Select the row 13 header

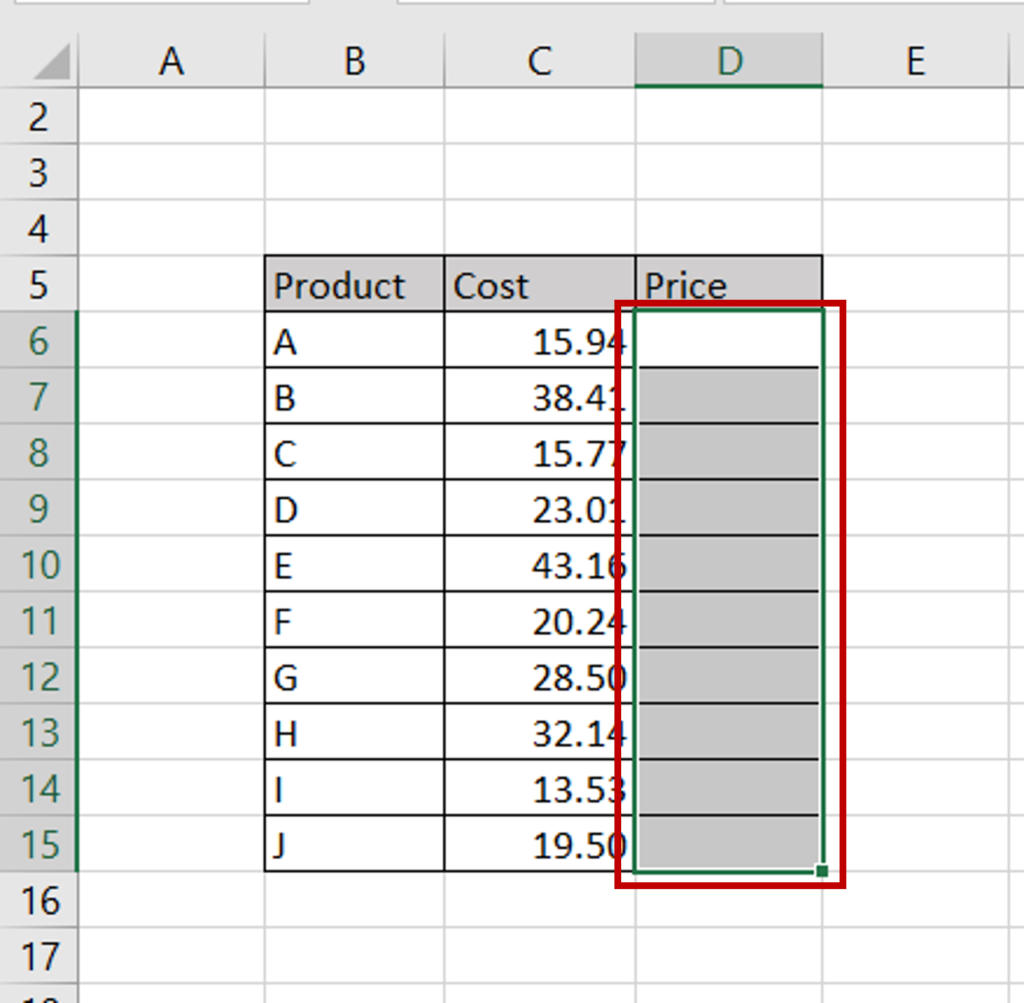pos(39,732)
